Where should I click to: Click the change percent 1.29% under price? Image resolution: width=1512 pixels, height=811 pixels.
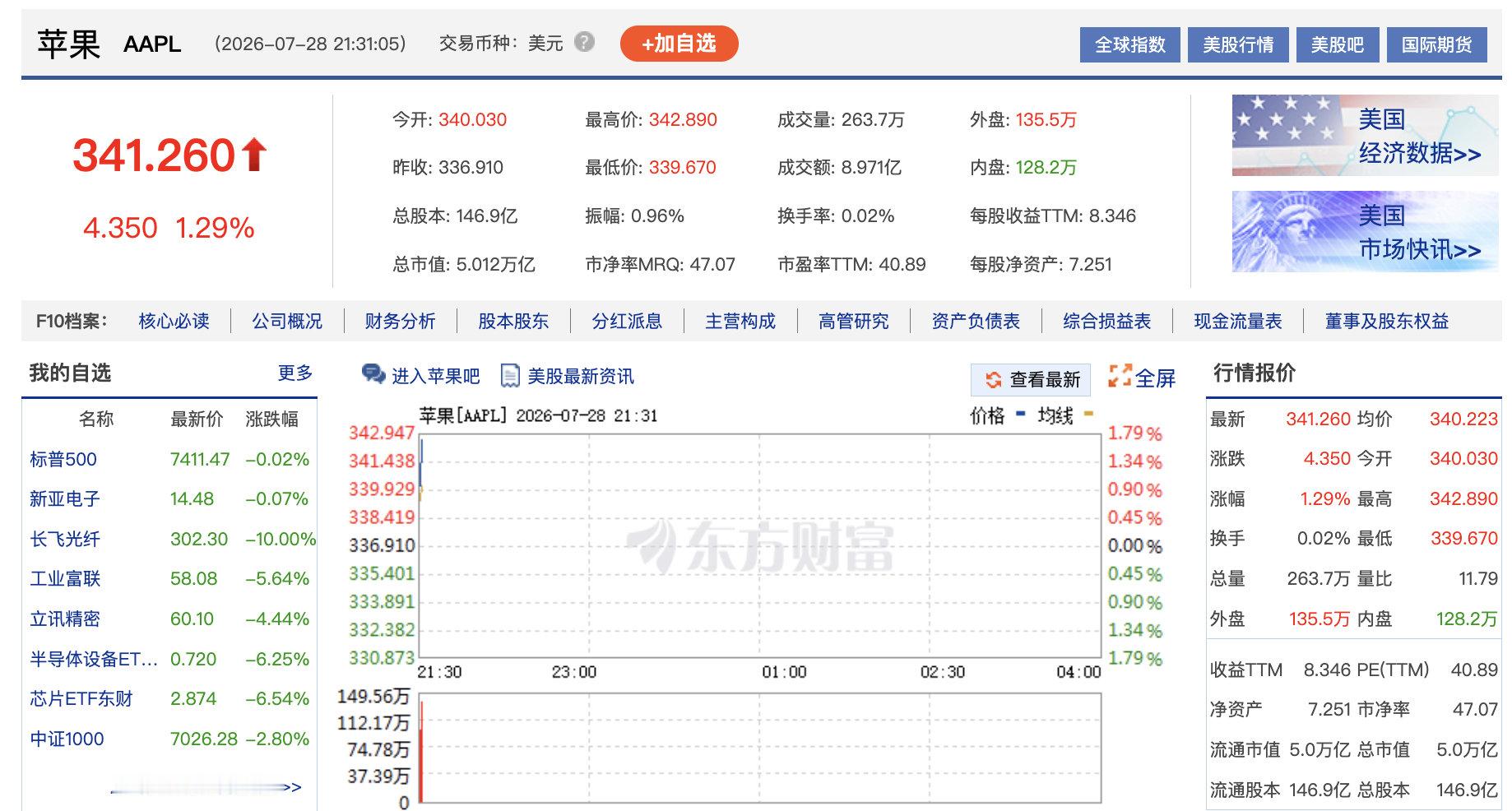coord(215,228)
